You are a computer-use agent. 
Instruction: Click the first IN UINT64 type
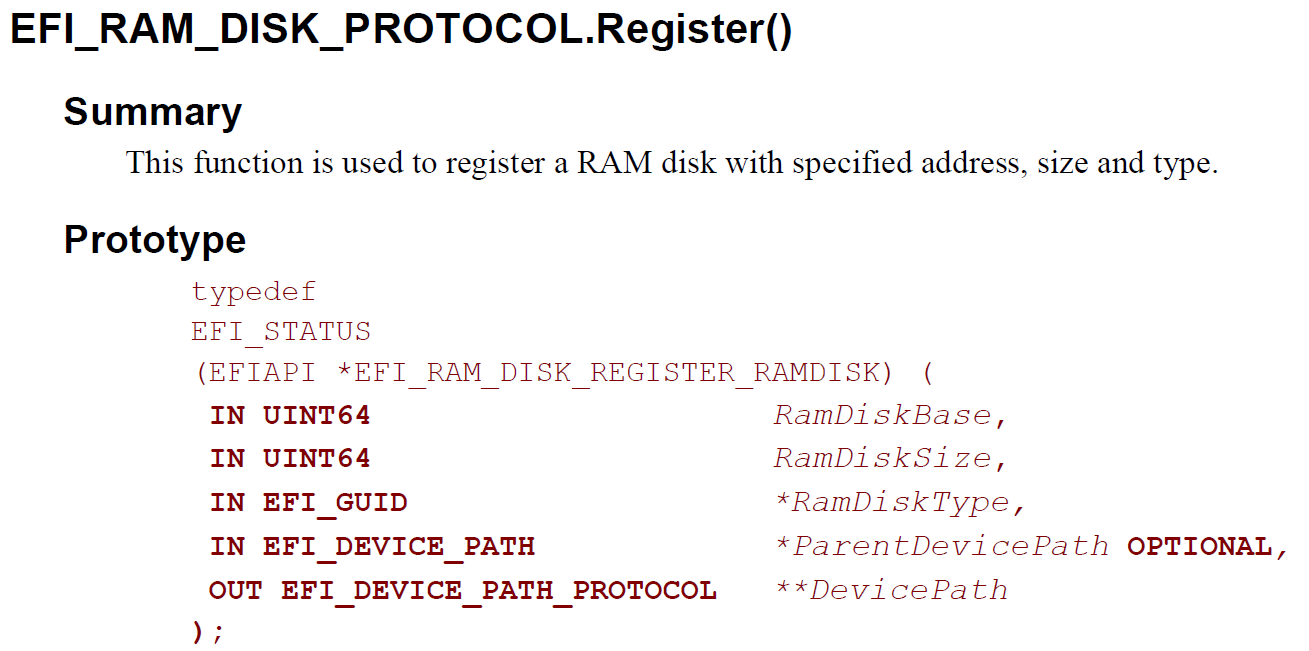click(x=290, y=415)
